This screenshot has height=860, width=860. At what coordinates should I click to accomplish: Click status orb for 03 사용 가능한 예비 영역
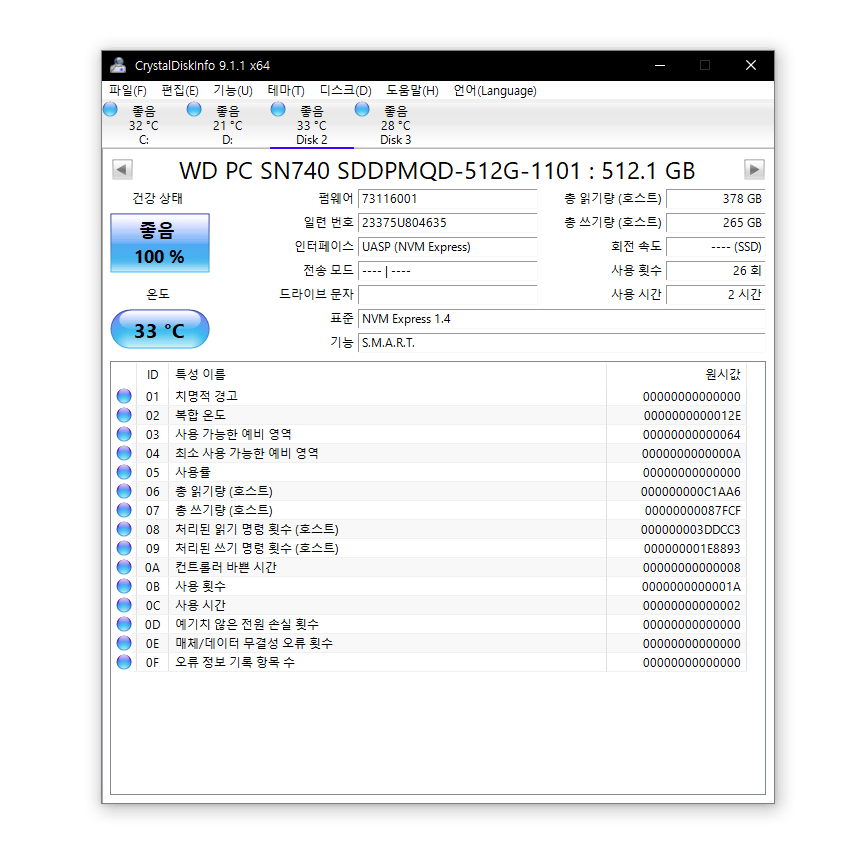124,434
